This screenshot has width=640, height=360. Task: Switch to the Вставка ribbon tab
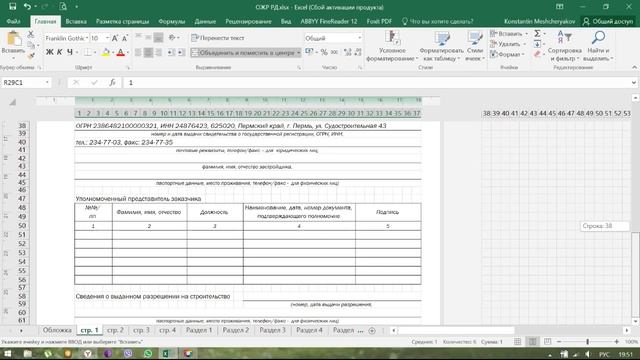76,21
